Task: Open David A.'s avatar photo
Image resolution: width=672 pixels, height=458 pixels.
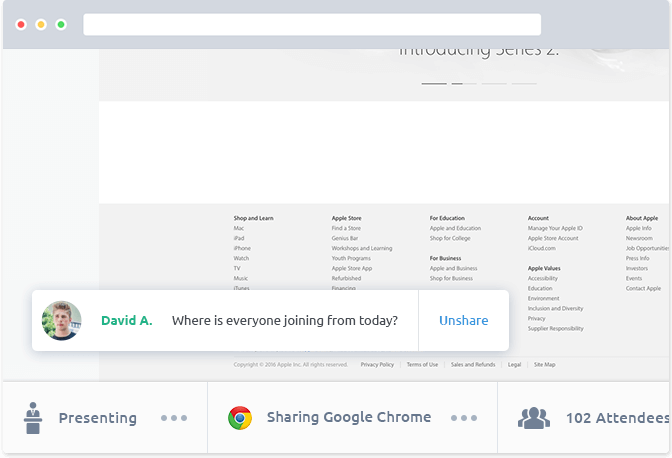Action: click(61, 320)
